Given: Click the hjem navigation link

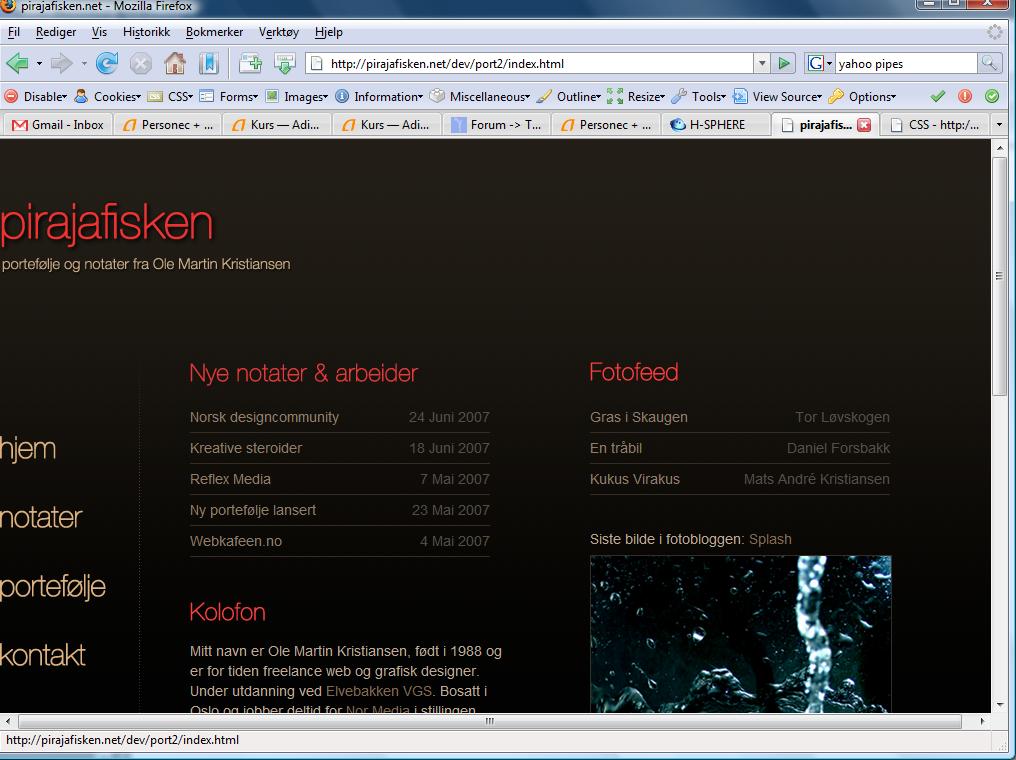Looking at the screenshot, I should click(28, 448).
